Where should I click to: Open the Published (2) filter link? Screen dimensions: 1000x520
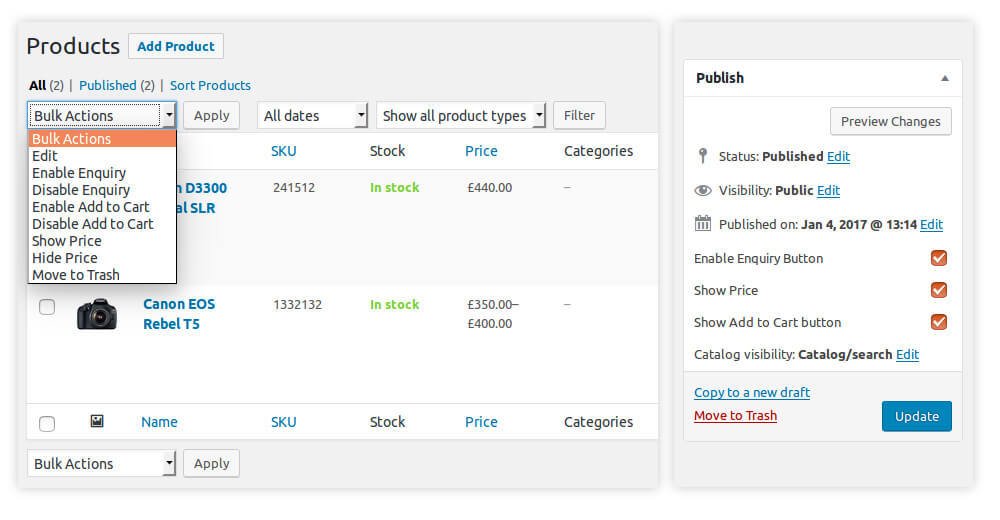coord(117,85)
